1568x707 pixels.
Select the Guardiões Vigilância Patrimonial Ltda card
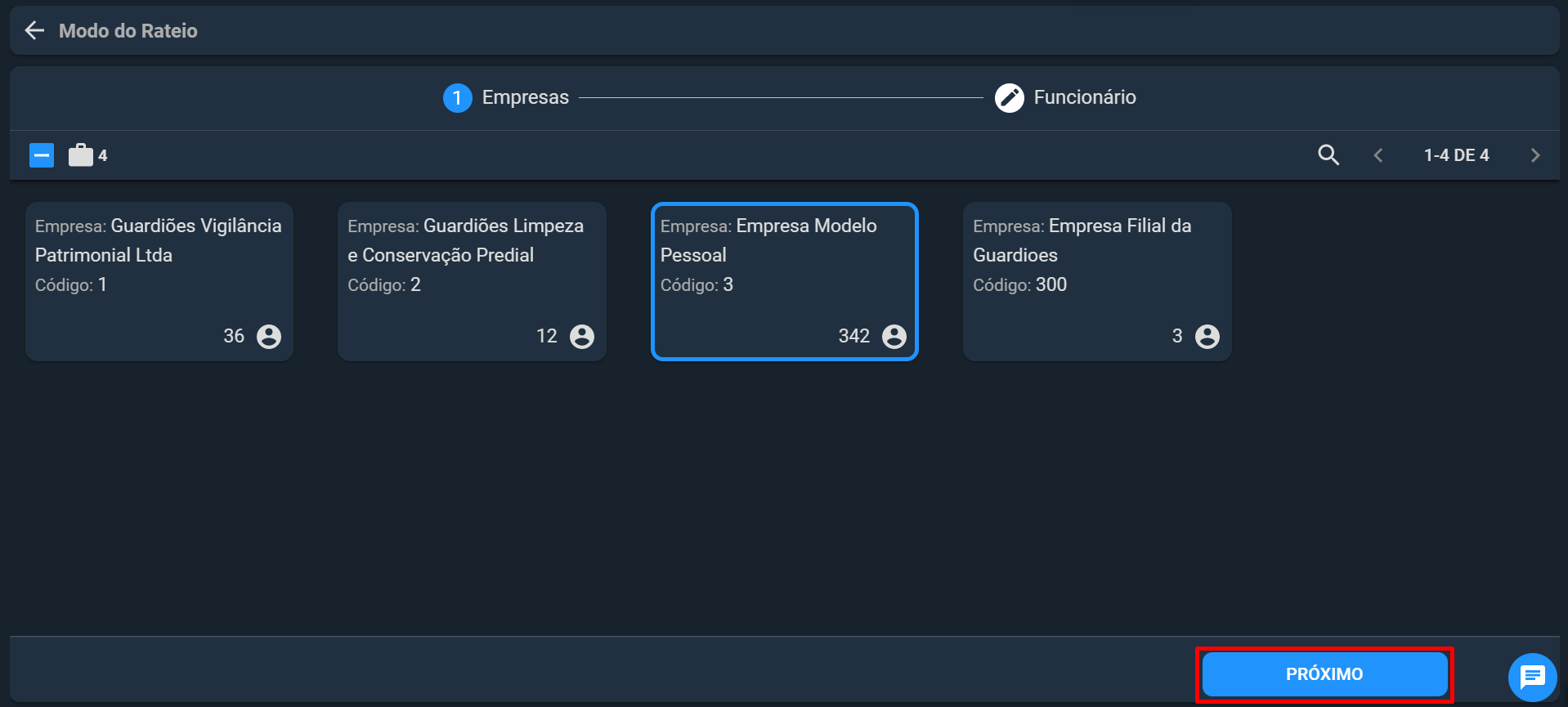(159, 281)
